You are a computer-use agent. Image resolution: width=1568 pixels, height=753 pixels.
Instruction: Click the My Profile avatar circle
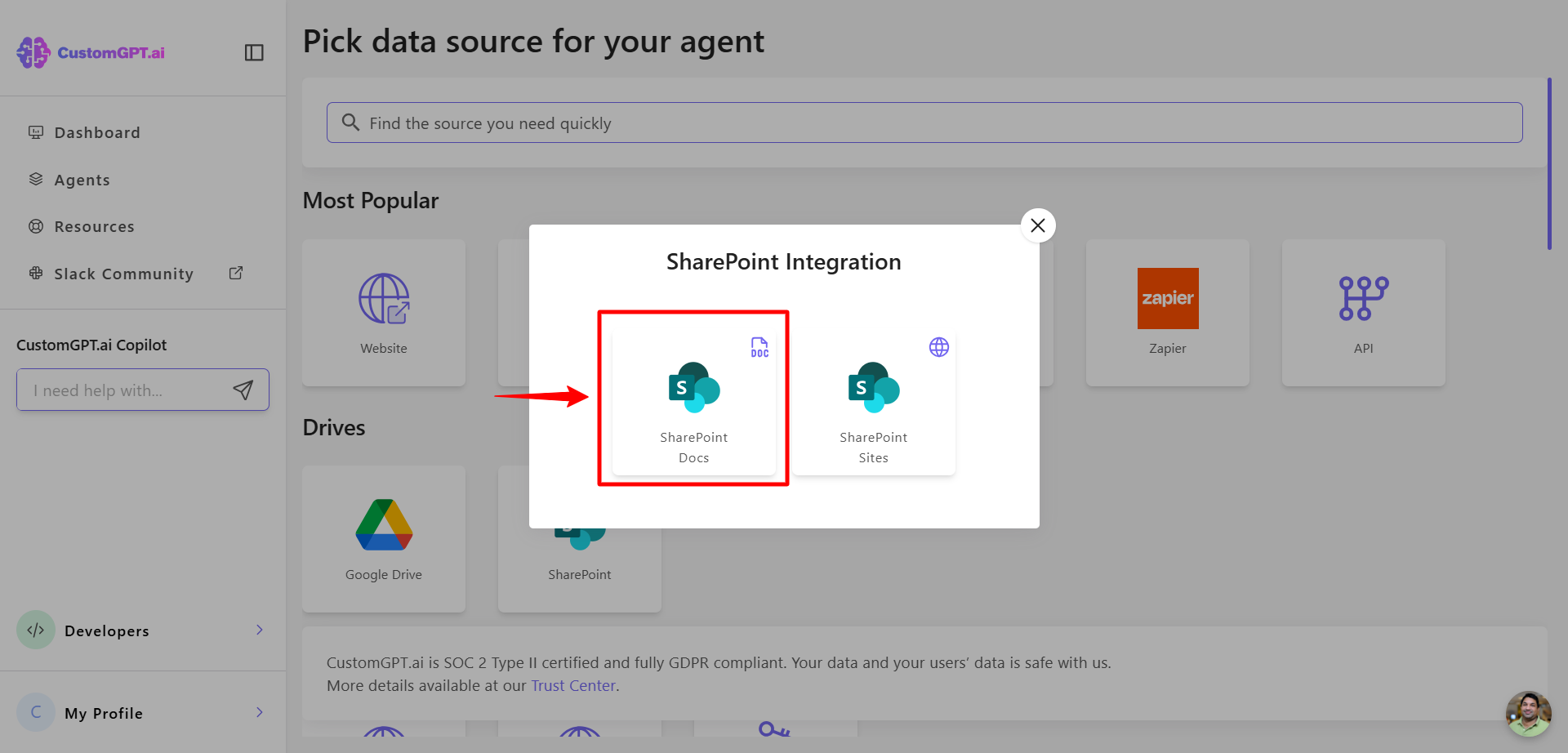tap(36, 712)
